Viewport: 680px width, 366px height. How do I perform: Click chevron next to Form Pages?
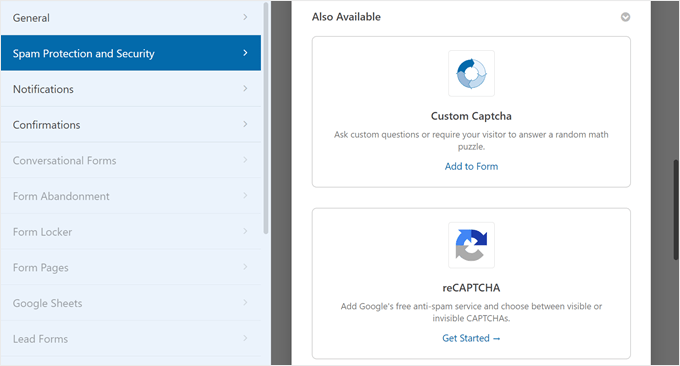tap(245, 267)
